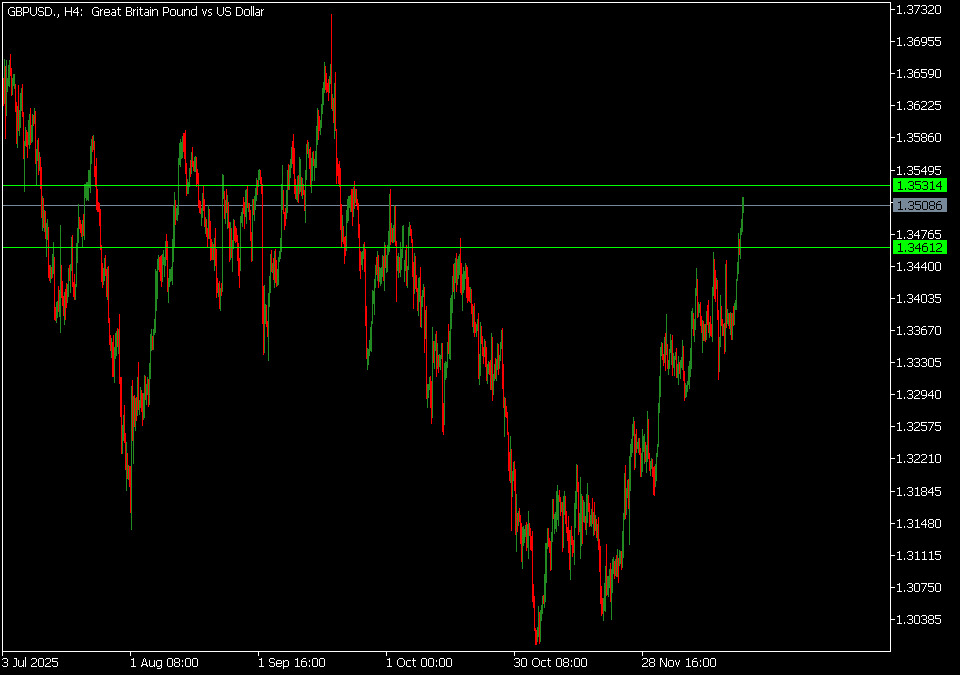The image size is (960, 675).
Task: Select the 1 Aug 08:00 time label
Action: tap(164, 662)
